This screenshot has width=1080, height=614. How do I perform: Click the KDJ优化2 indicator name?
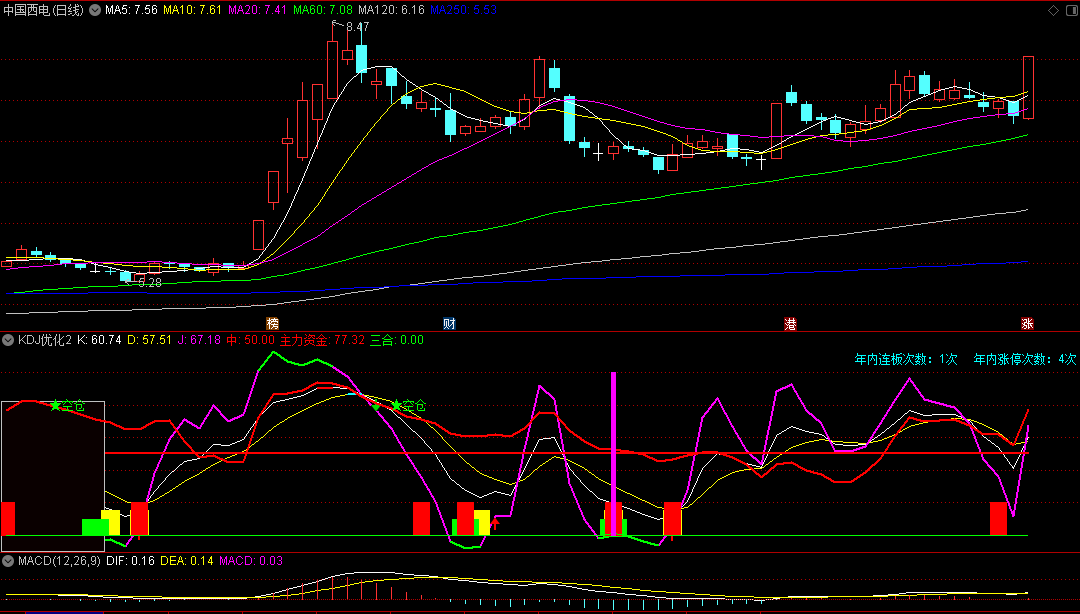pyautogui.click(x=45, y=340)
